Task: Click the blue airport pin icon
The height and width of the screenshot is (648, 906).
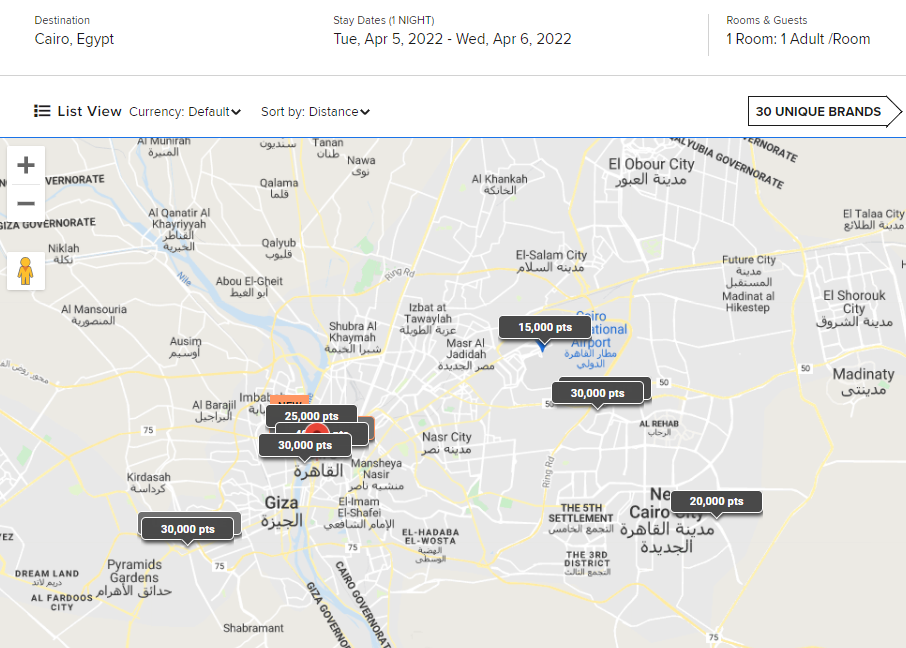Action: [542, 346]
